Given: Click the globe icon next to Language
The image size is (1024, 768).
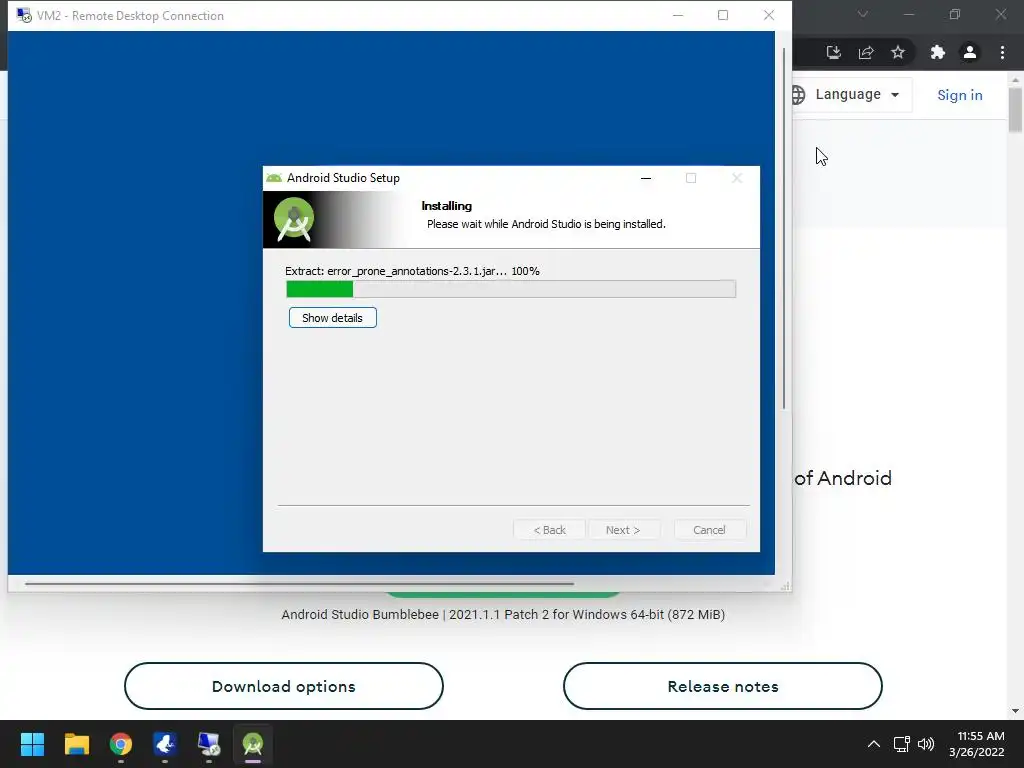Looking at the screenshot, I should pyautogui.click(x=798, y=95).
